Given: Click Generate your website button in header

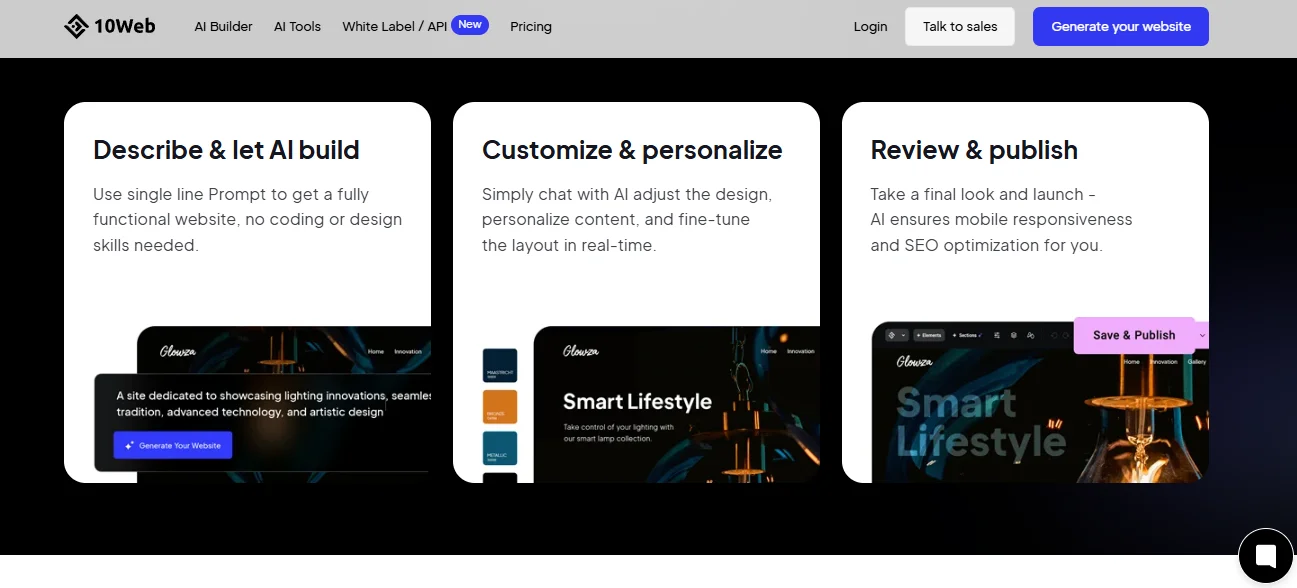Looking at the screenshot, I should click(1121, 27).
